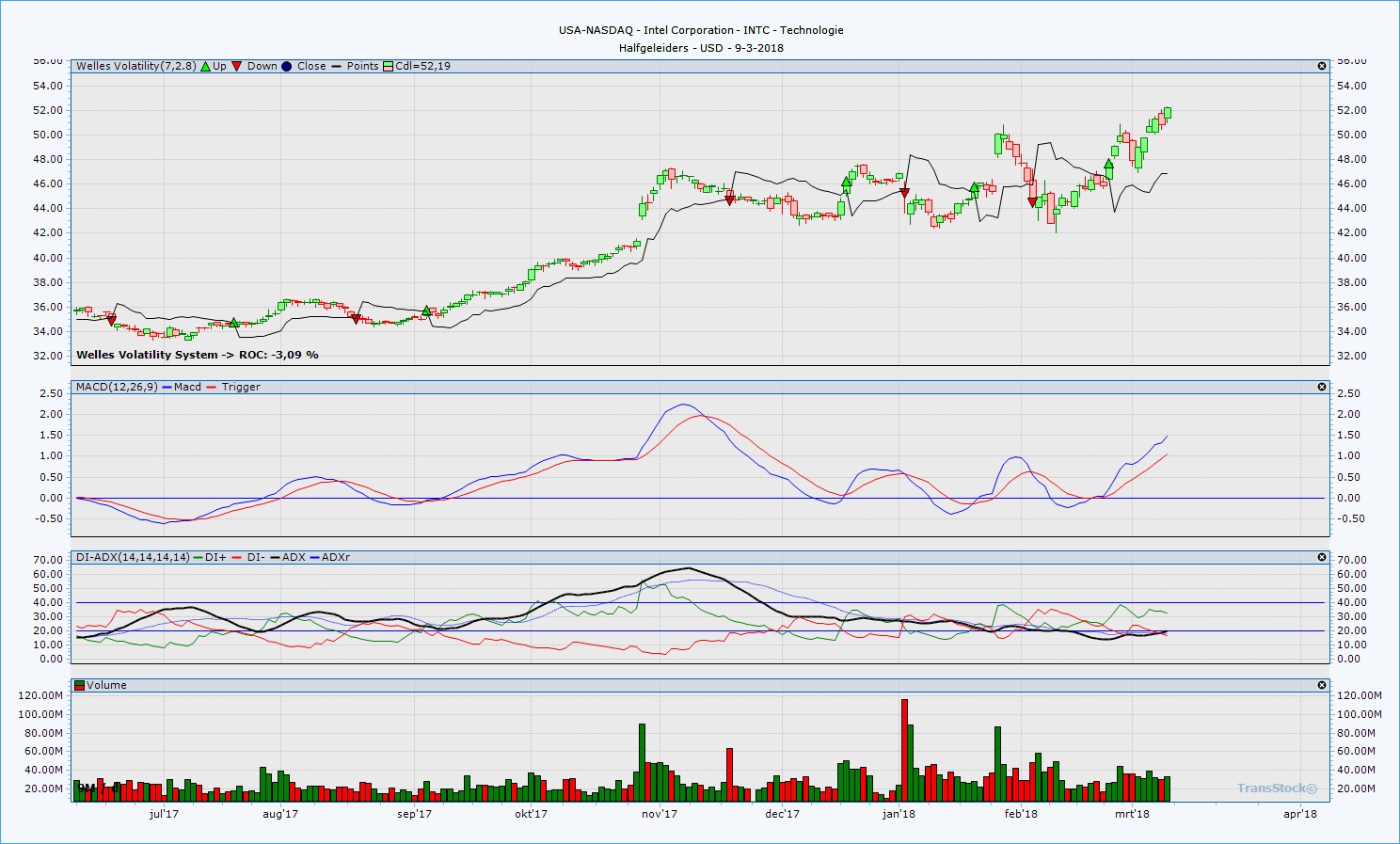Click the aug'17 date axis label
Image resolution: width=1400 pixels, height=844 pixels.
[x=280, y=814]
